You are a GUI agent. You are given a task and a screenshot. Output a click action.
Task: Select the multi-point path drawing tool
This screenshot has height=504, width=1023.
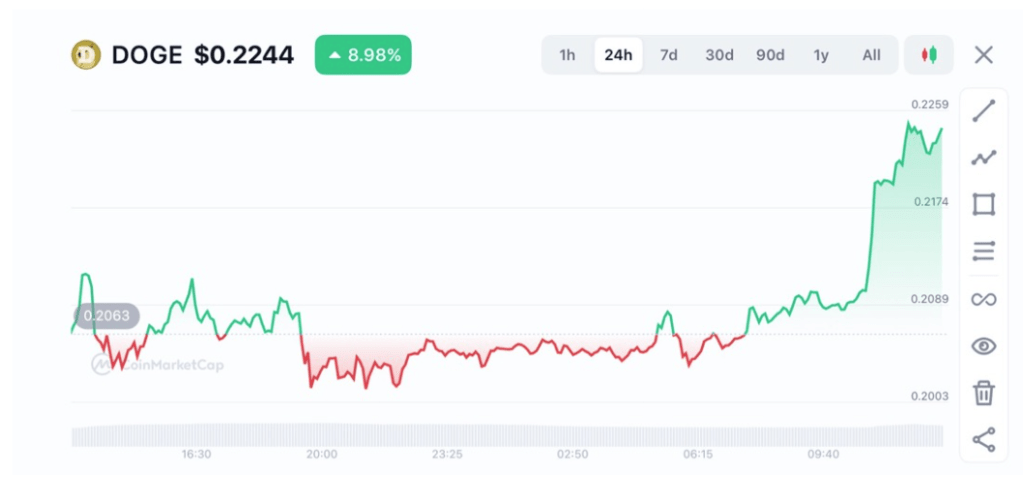(x=983, y=158)
